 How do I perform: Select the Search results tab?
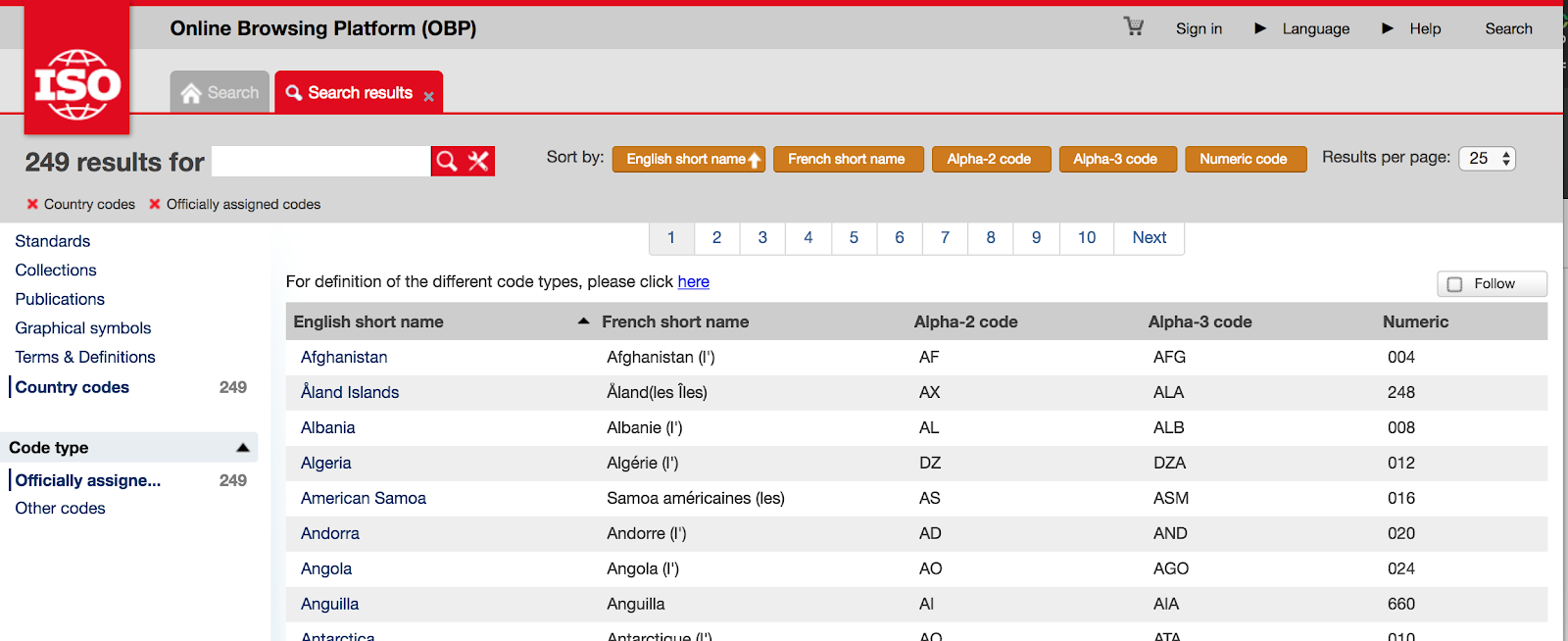(x=359, y=92)
